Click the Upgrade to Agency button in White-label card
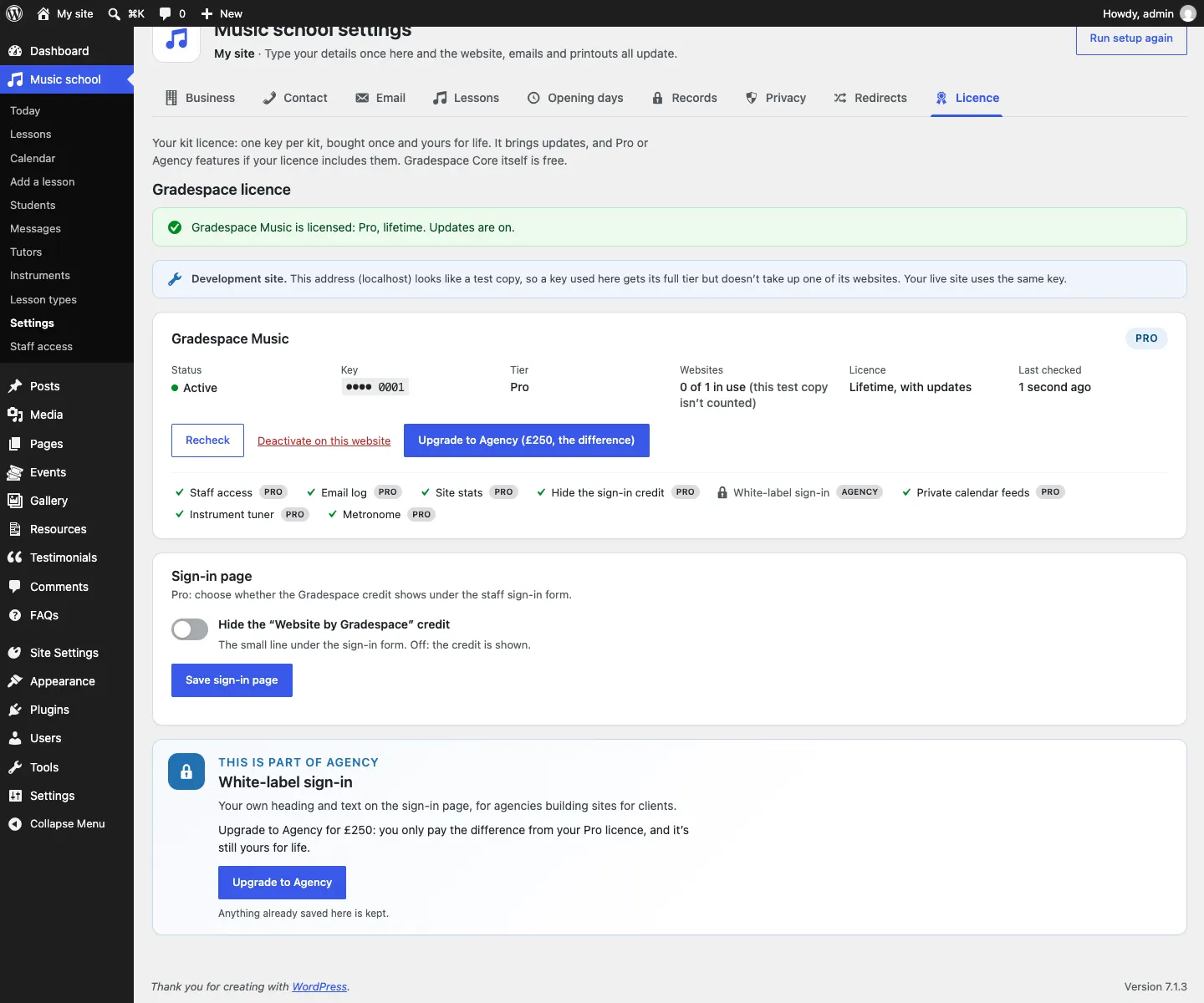This screenshot has width=1204, height=1003. point(282,883)
